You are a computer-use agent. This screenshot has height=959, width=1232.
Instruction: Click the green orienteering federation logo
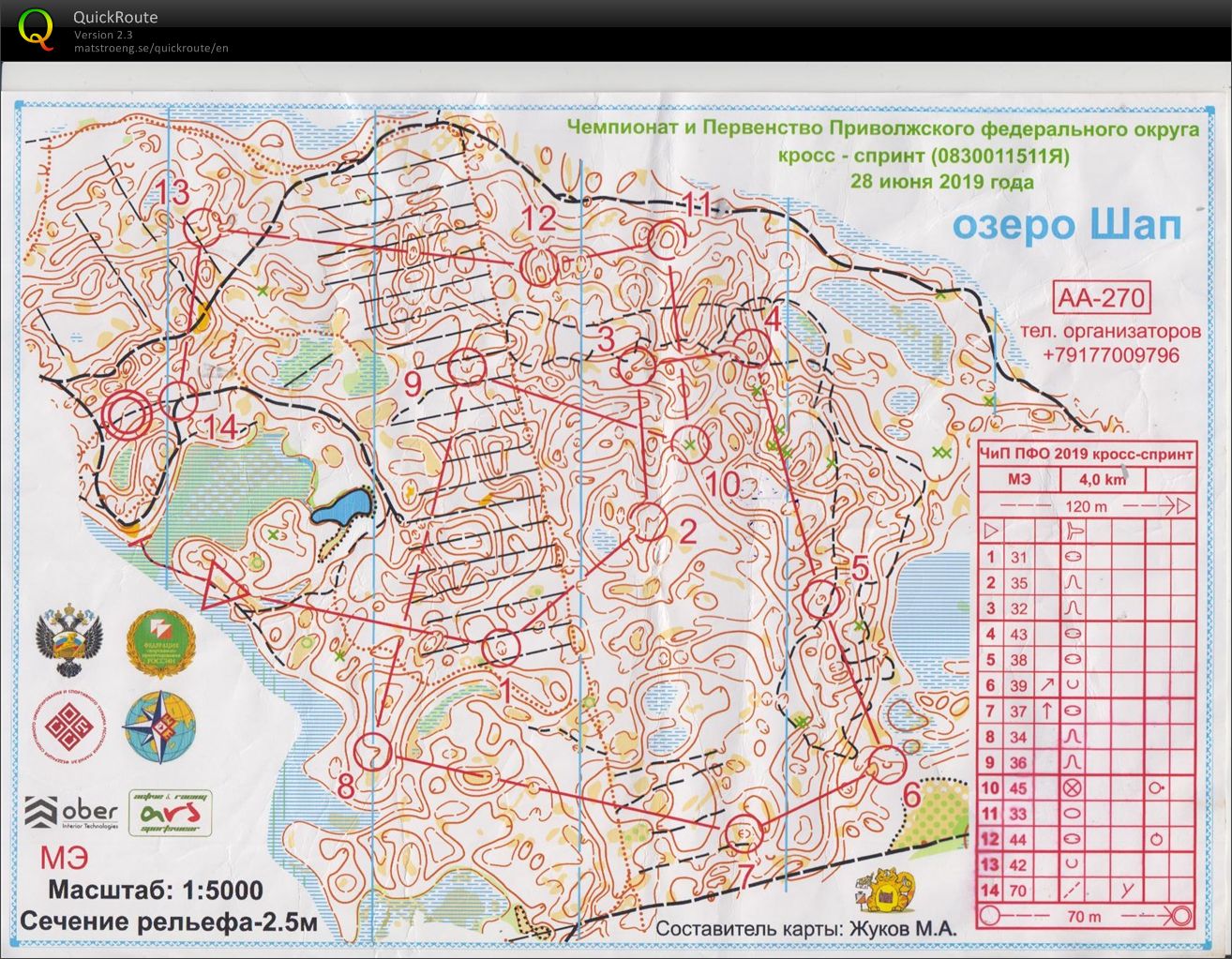(x=154, y=642)
